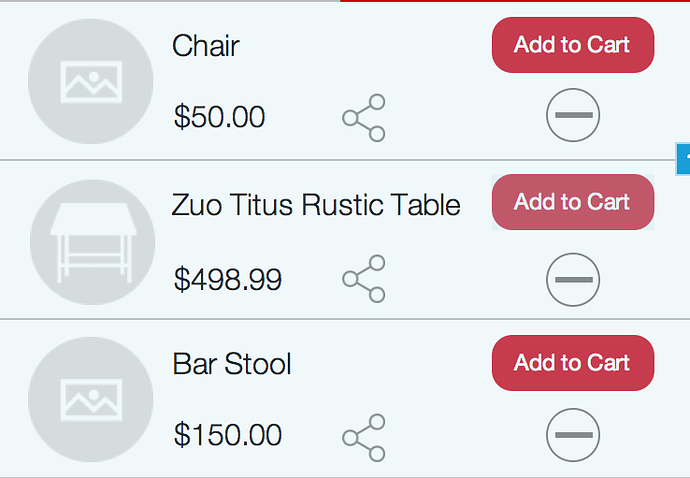Add the Chair to cart
Viewport: 690px width, 478px height.
tap(573, 45)
